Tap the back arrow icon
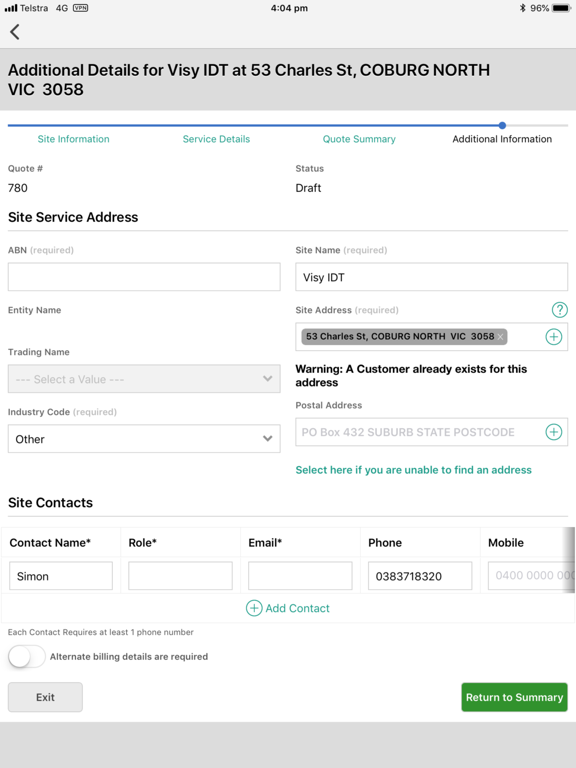Viewport: 576px width, 768px height. (x=15, y=32)
